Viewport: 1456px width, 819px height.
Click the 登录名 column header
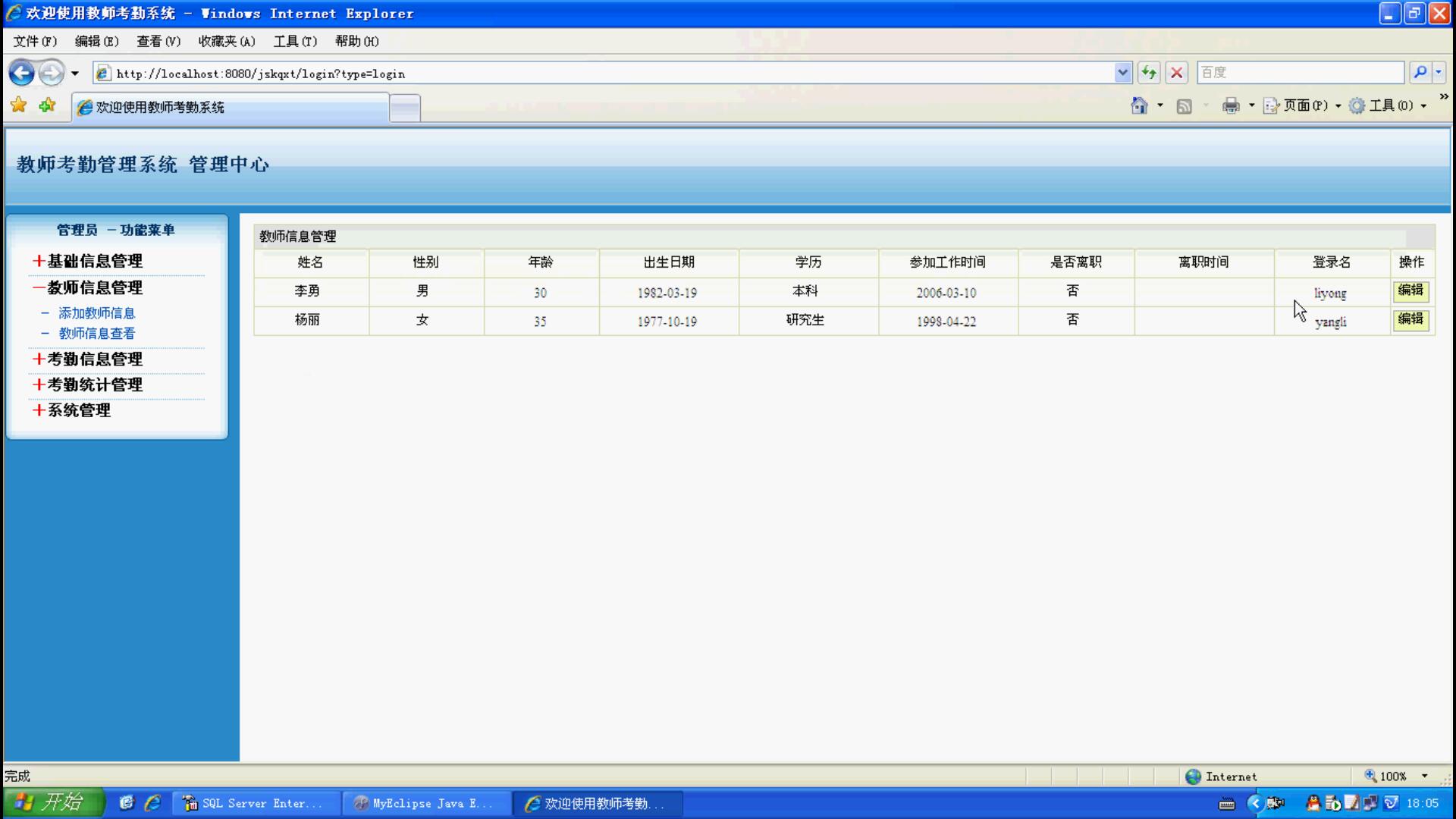pos(1332,262)
